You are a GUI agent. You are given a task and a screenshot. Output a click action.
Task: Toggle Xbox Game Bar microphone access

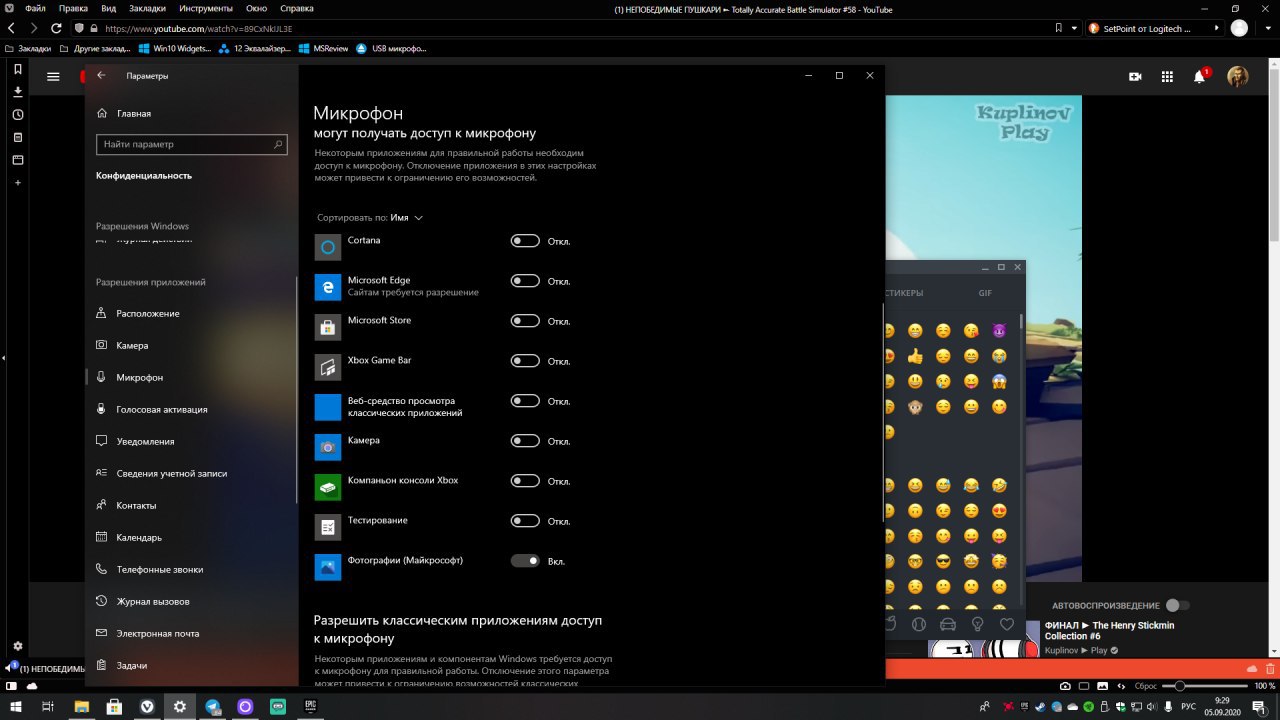pyautogui.click(x=525, y=361)
